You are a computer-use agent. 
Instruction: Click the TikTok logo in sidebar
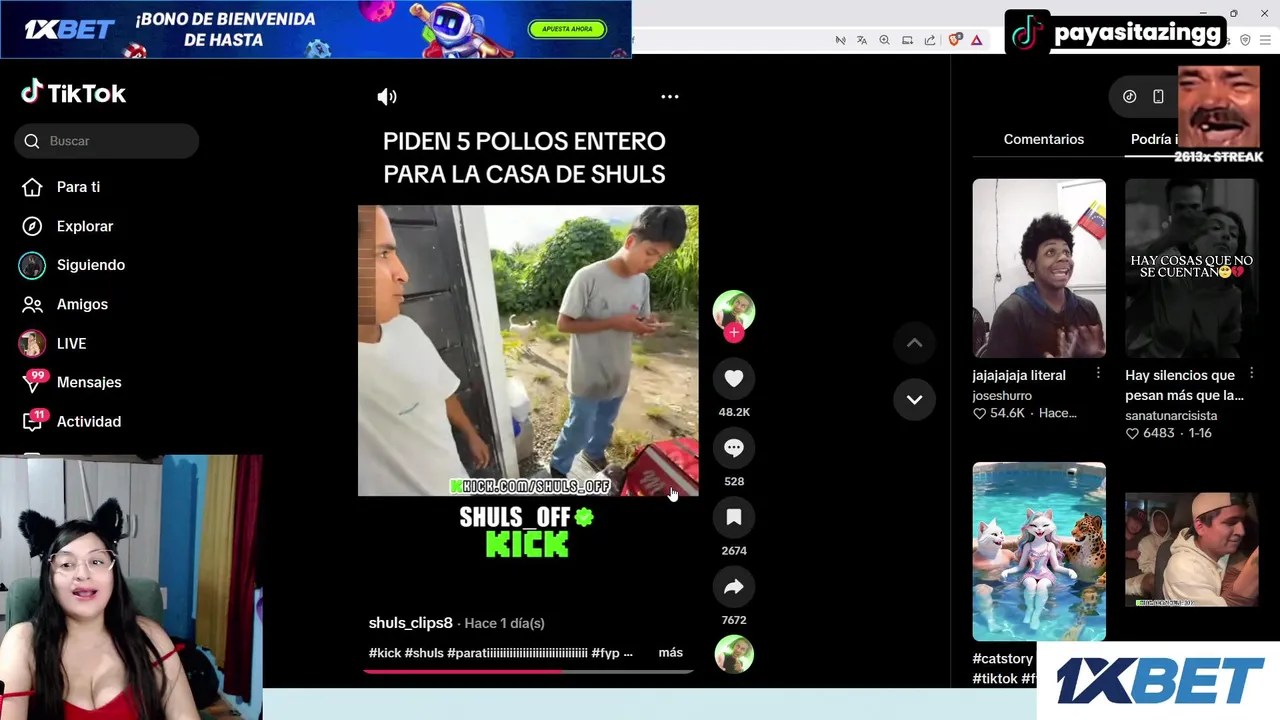point(73,93)
